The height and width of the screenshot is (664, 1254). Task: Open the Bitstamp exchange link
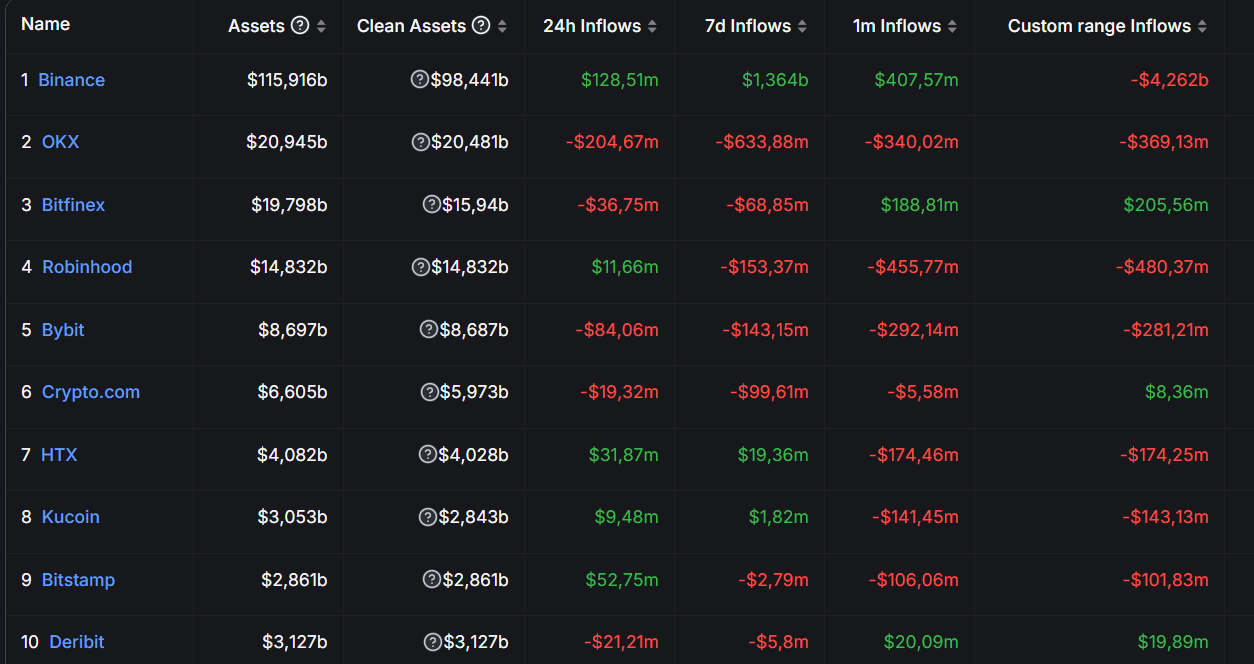pos(78,580)
